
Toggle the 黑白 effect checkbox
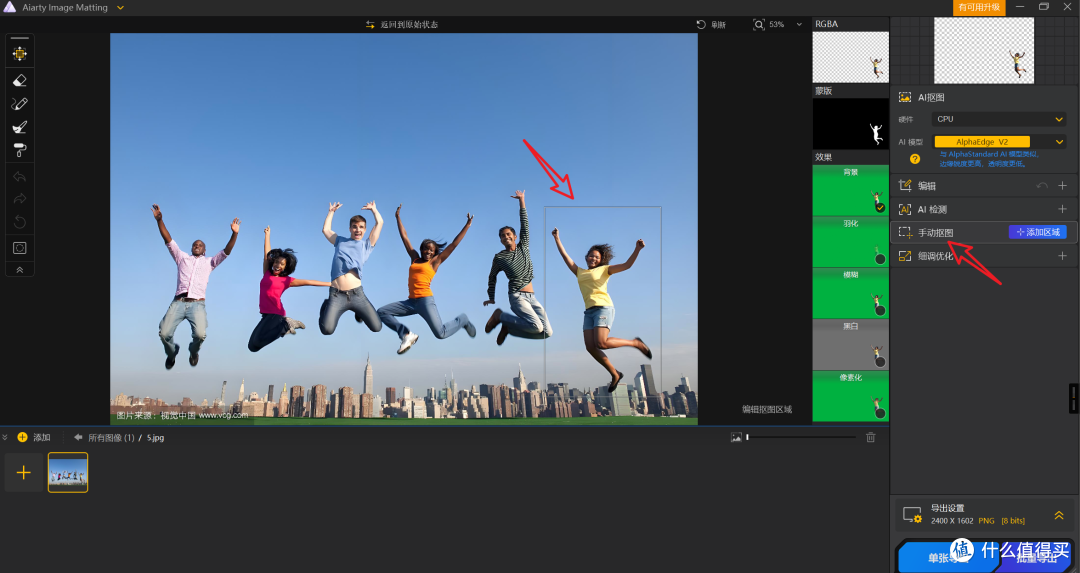click(x=880, y=362)
